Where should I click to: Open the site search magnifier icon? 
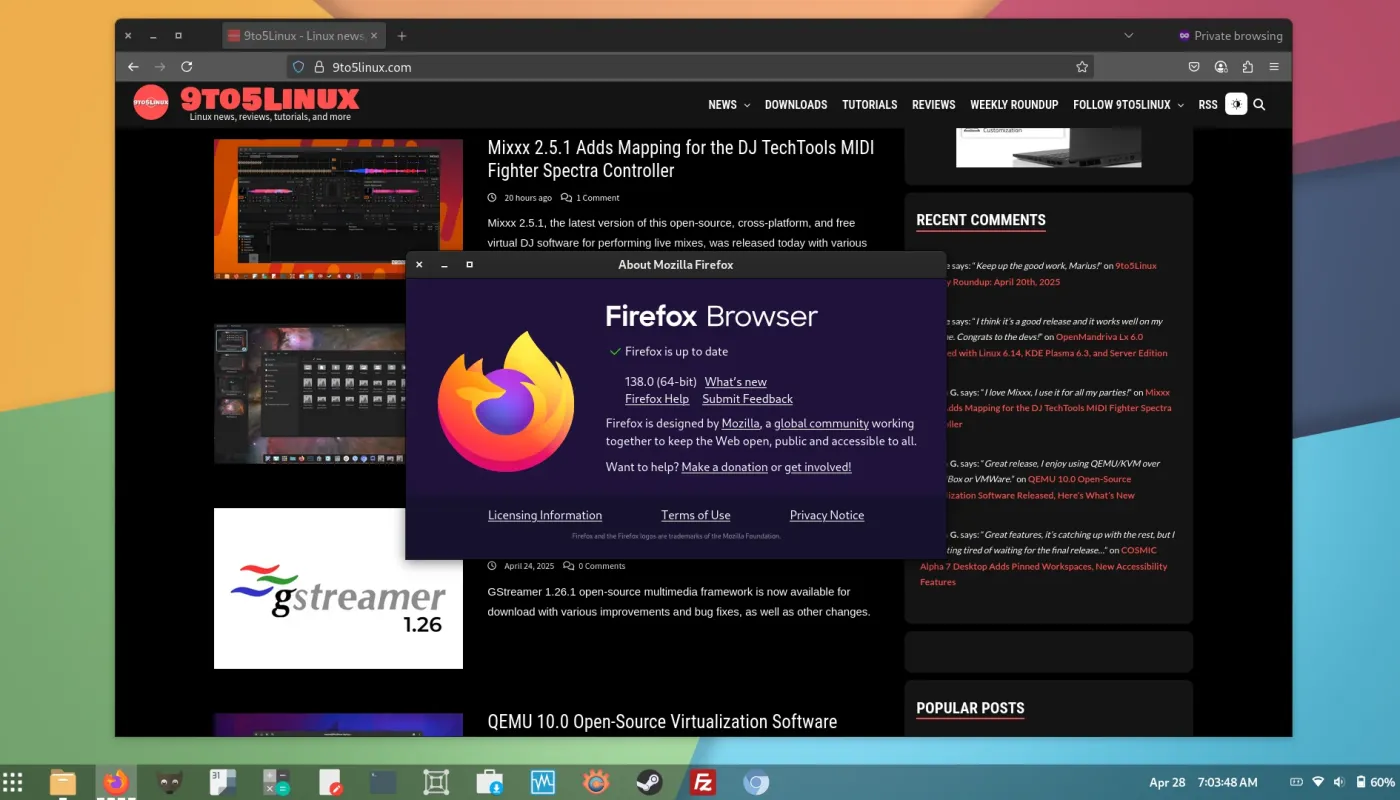click(1259, 104)
